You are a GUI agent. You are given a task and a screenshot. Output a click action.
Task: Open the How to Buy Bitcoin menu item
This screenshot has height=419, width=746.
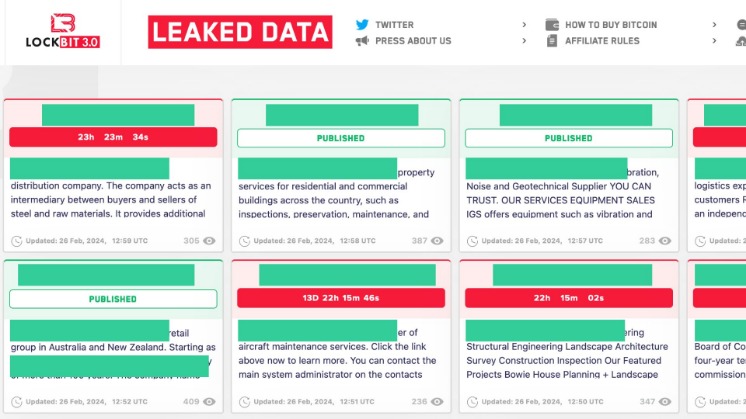point(611,24)
